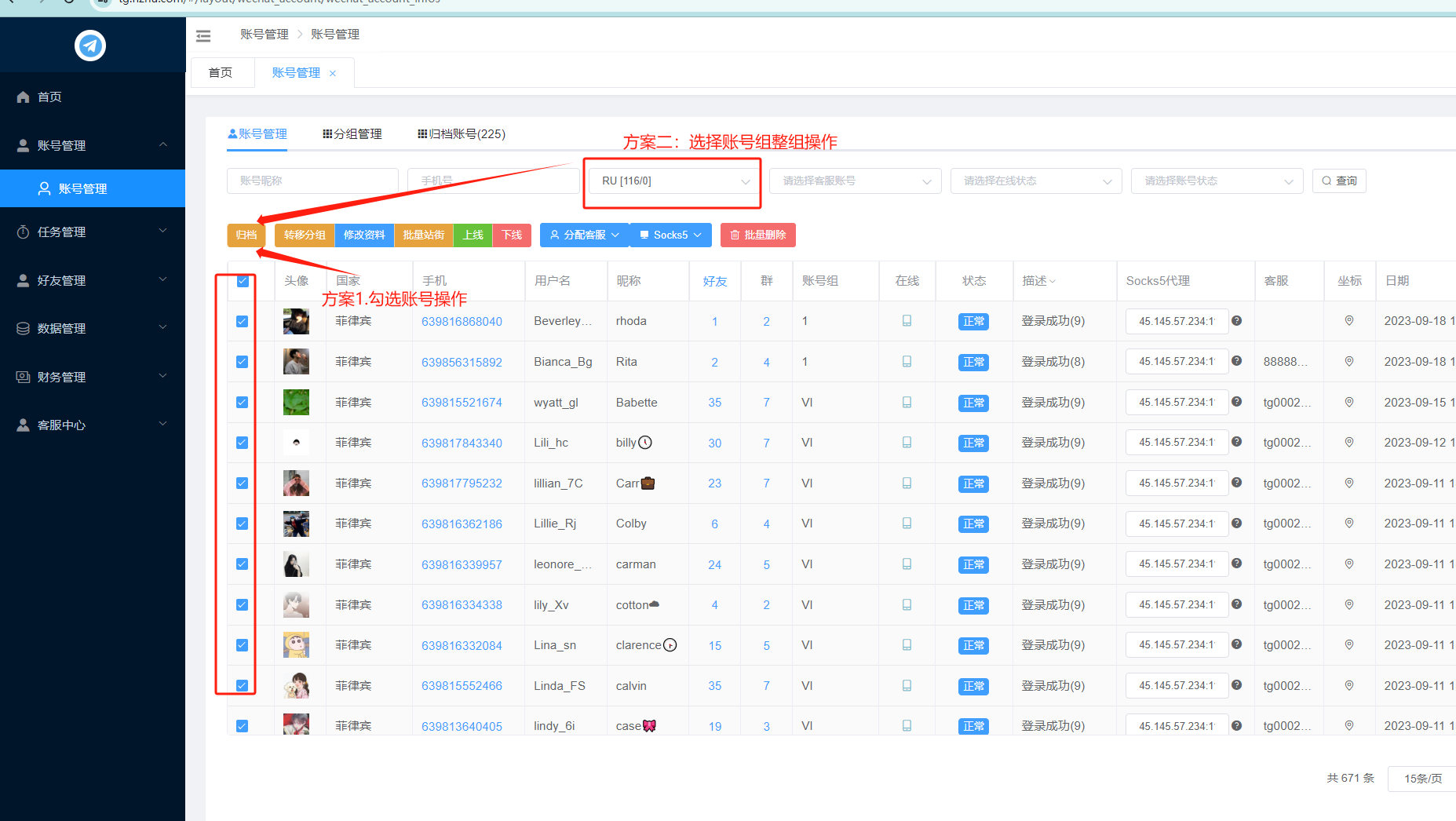Toggle the sidebar collapse hamburger icon

tap(203, 35)
